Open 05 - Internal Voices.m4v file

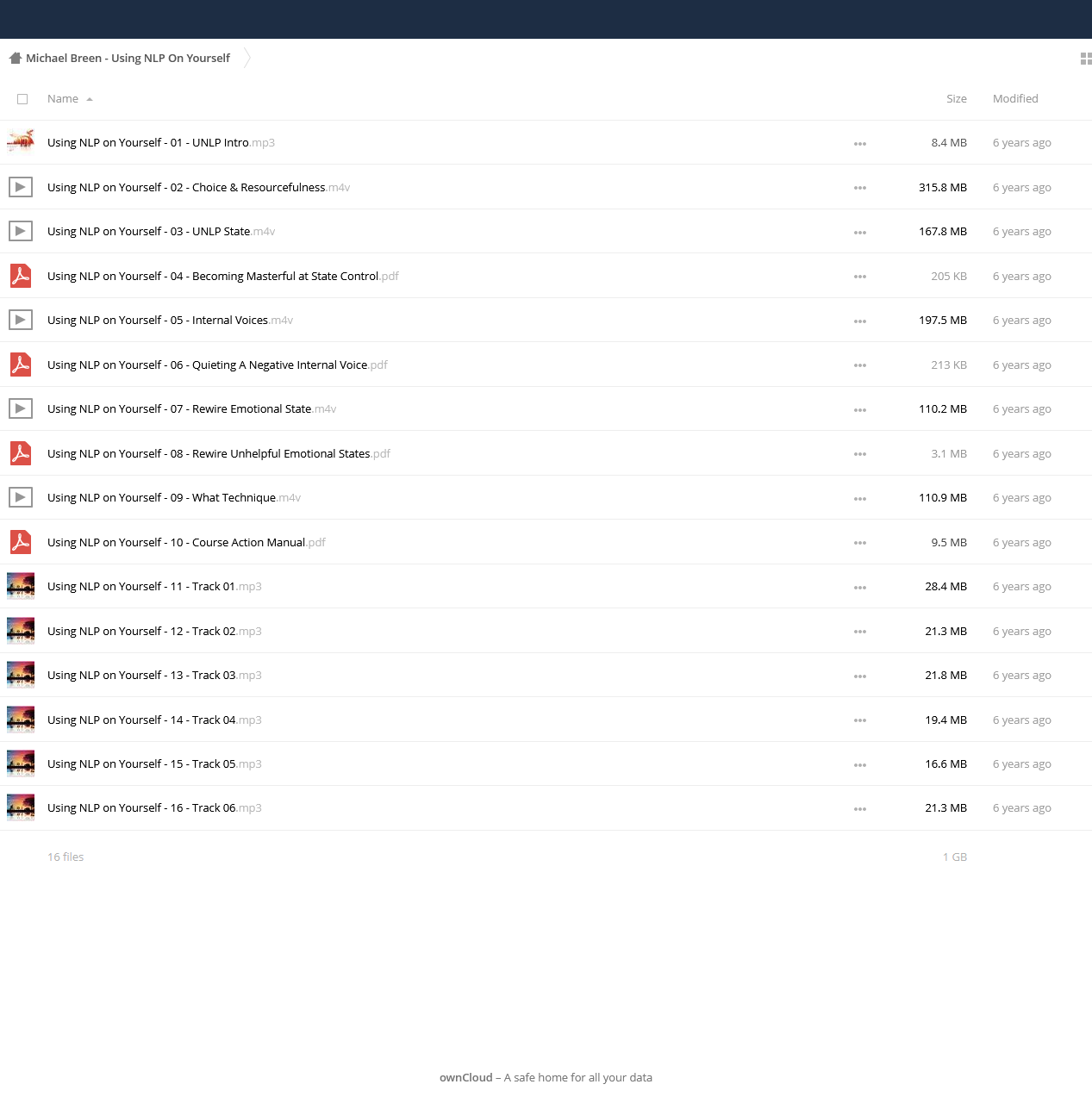pos(170,321)
